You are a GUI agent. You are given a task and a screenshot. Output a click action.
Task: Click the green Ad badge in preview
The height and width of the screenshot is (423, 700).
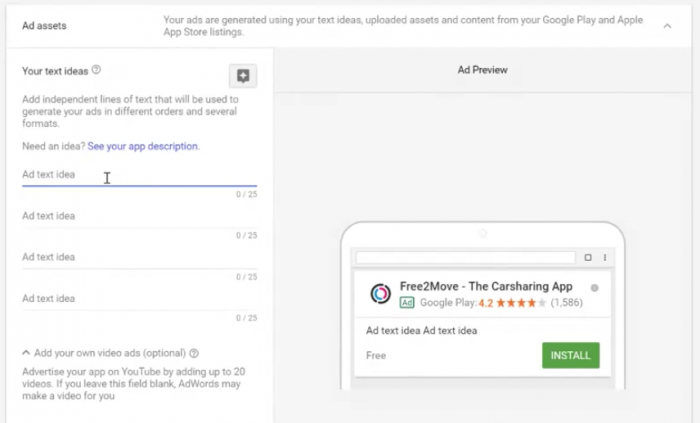pos(407,302)
